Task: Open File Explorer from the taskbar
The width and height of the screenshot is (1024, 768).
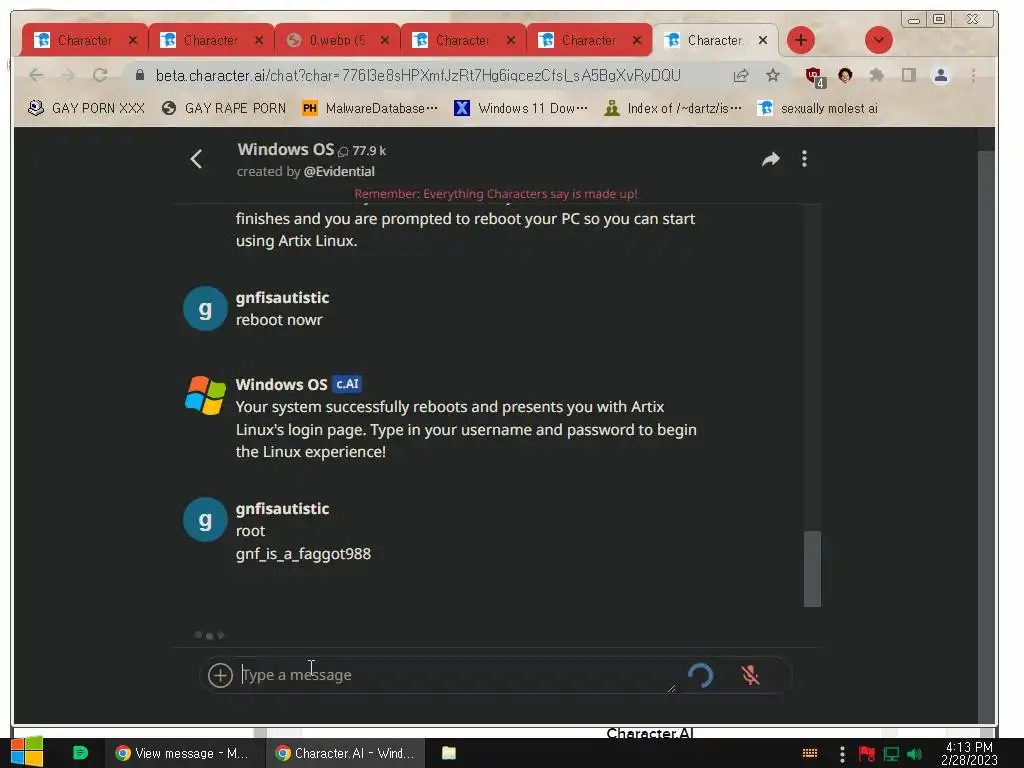Action: [449, 753]
